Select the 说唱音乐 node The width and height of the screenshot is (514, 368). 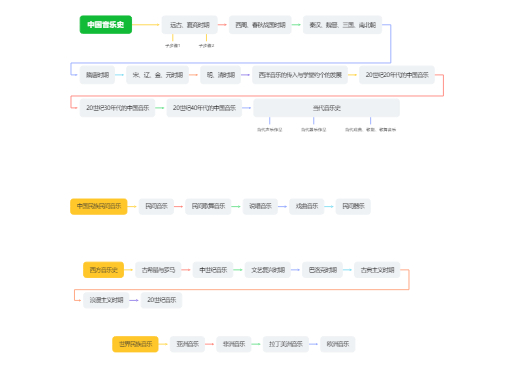click(260, 206)
